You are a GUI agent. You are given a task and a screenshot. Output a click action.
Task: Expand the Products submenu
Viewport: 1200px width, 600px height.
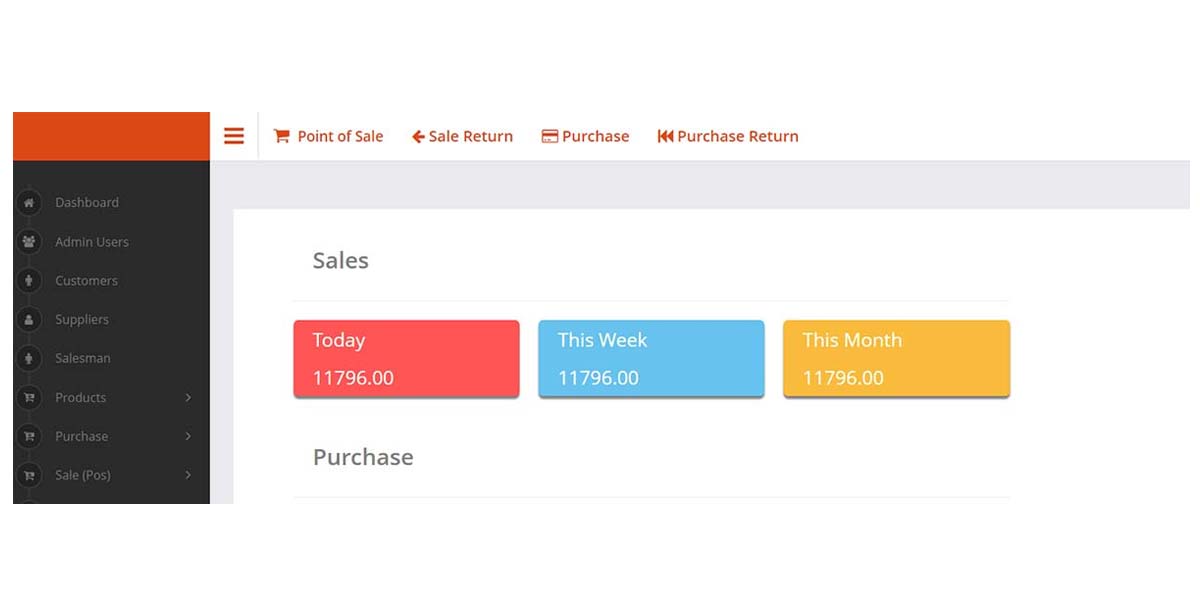click(x=190, y=397)
